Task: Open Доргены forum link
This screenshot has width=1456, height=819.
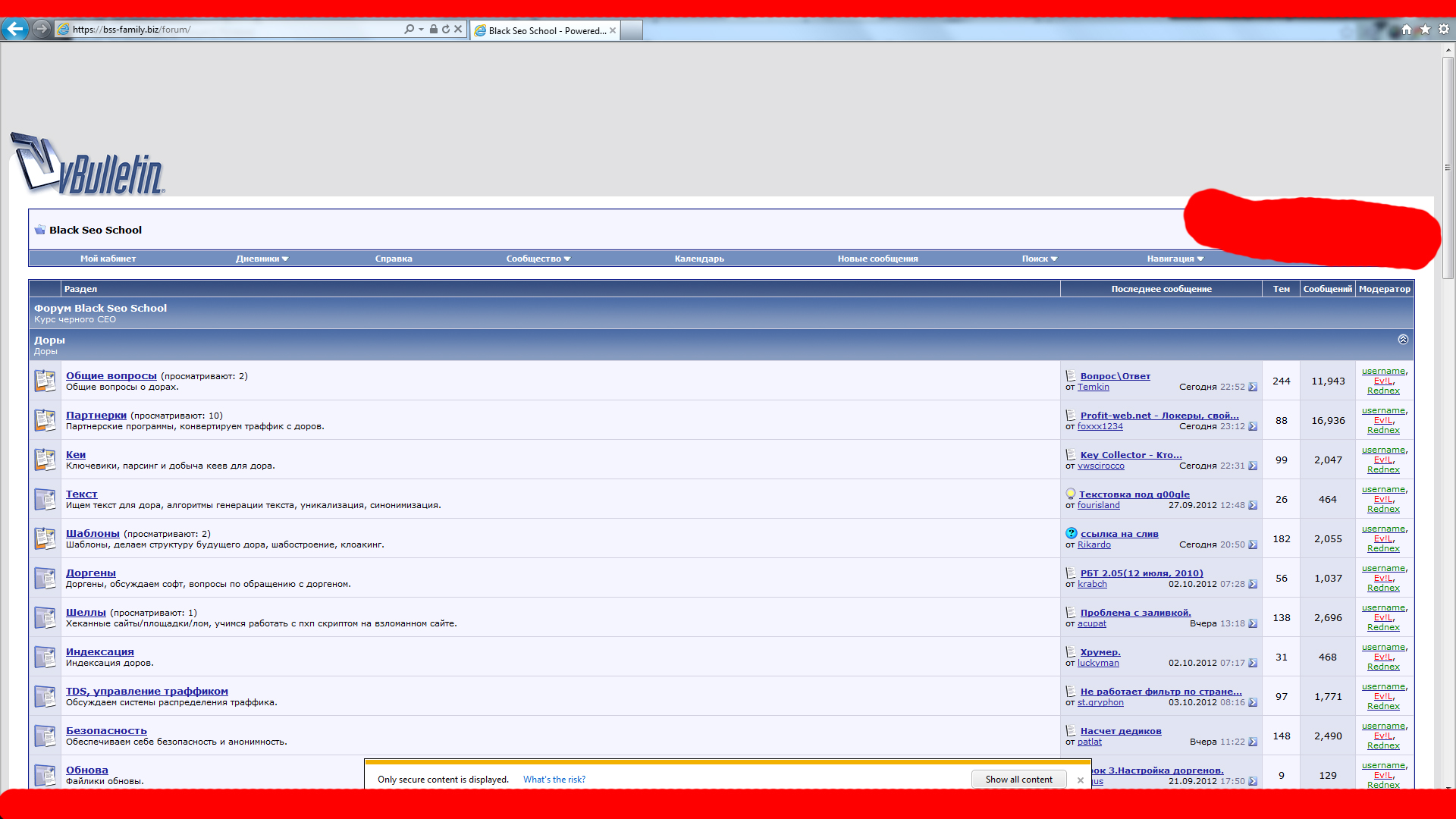Action: 91,573
